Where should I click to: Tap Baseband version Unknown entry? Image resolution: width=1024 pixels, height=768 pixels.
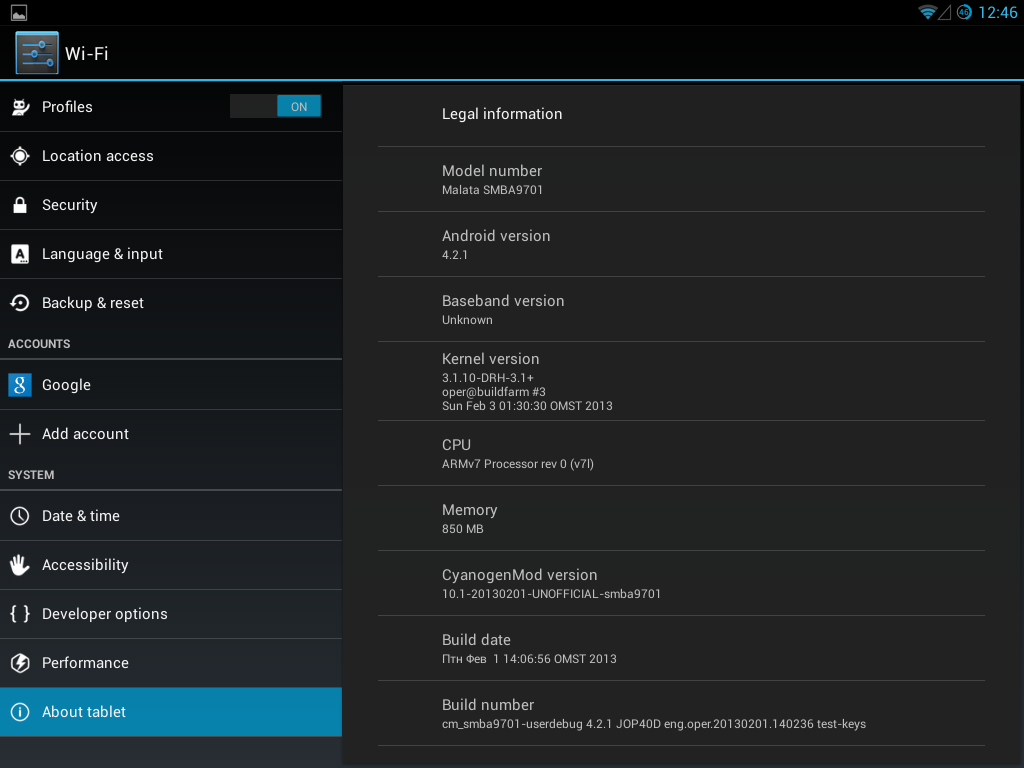pos(681,310)
